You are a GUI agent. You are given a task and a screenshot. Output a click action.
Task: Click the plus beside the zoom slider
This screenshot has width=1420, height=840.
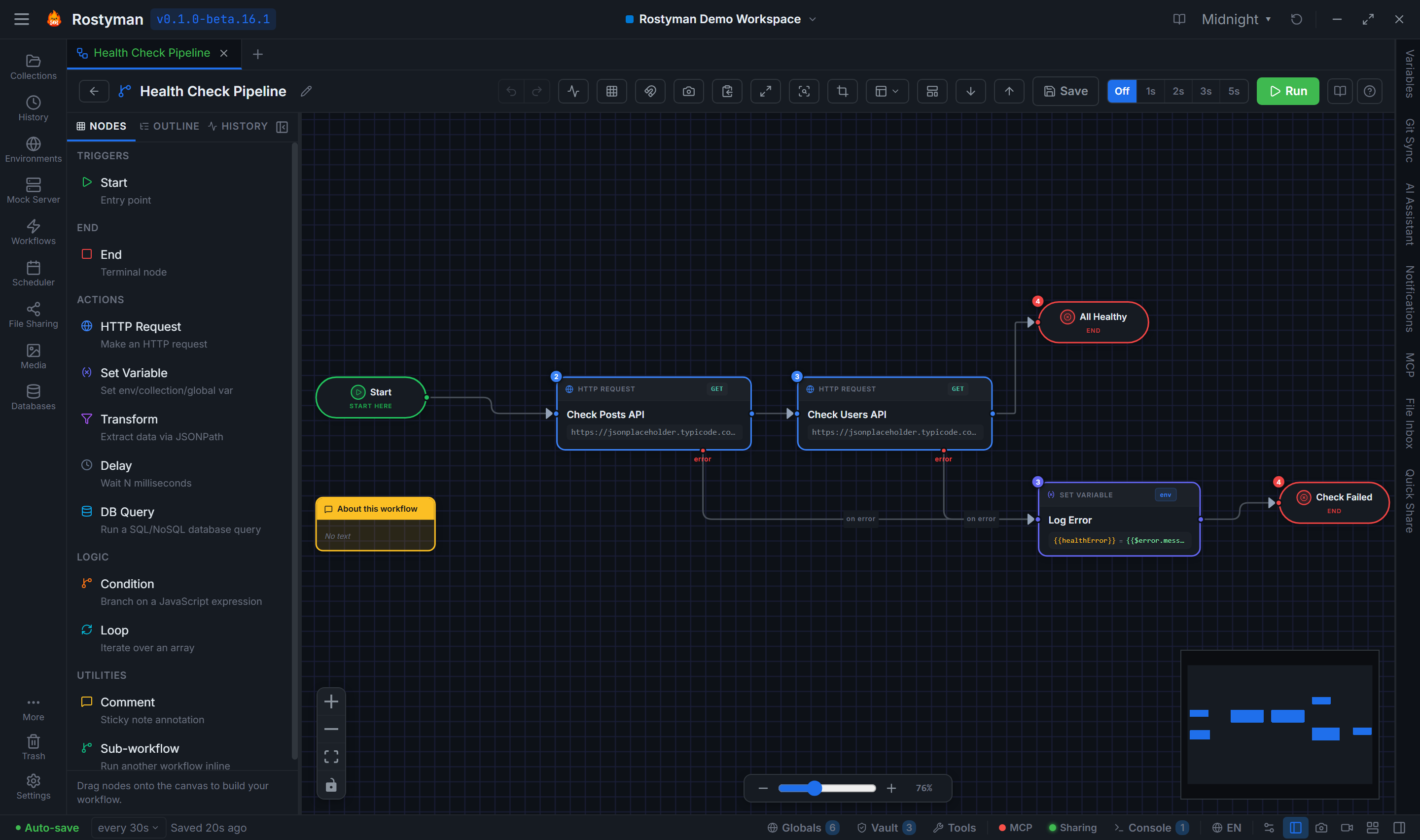pyautogui.click(x=891, y=788)
